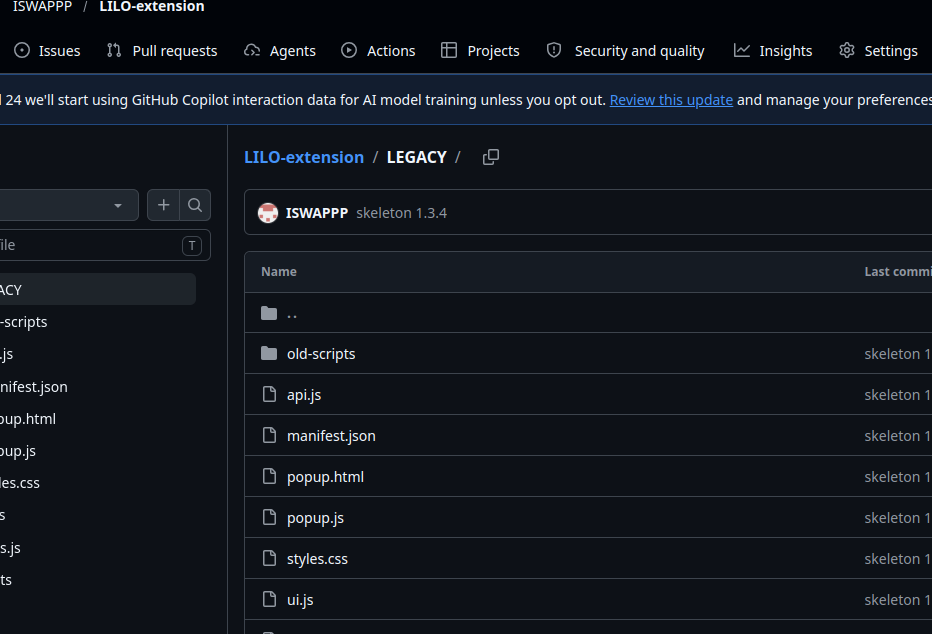The image size is (932, 634).
Task: Open the branch selector dropdown
Action: click(x=68, y=205)
